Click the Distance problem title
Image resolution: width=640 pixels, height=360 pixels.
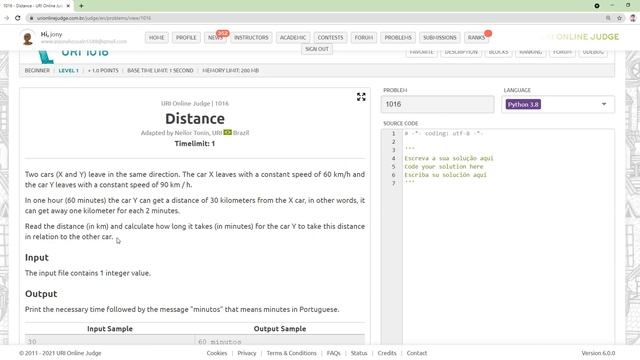tap(195, 118)
